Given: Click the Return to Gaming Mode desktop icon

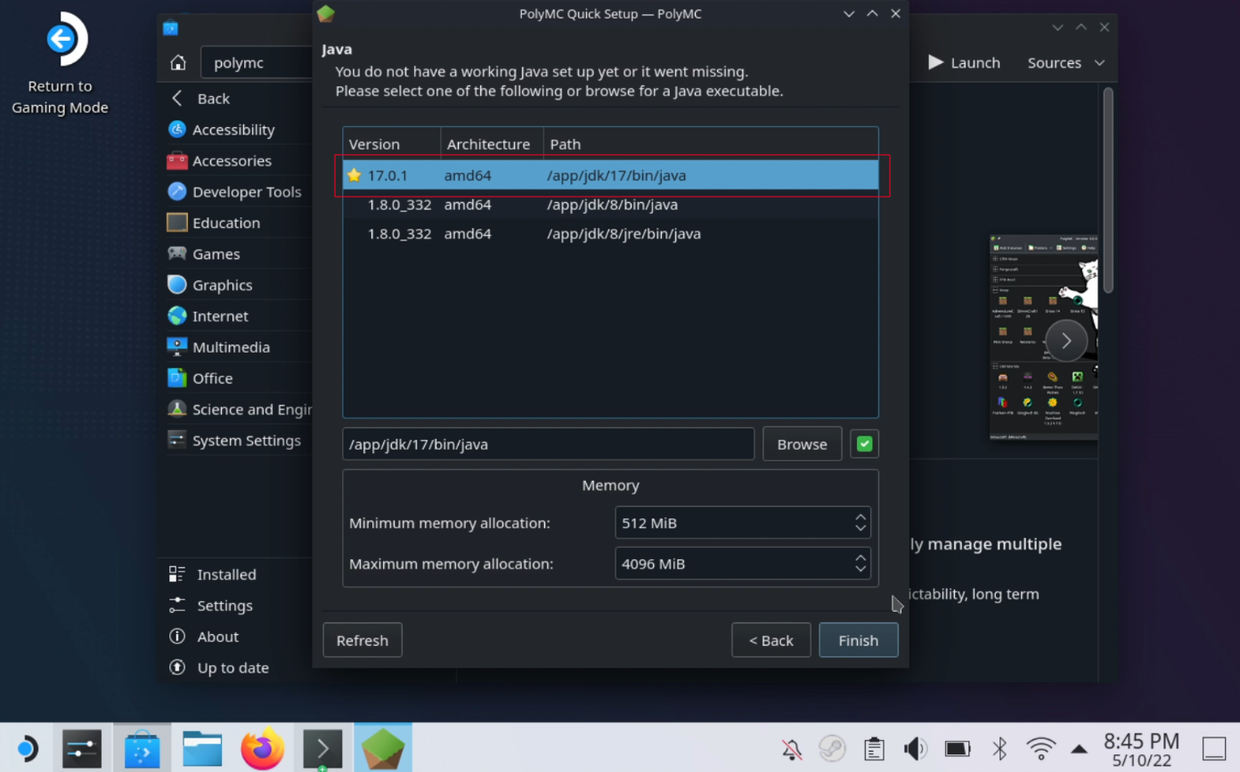Looking at the screenshot, I should click(x=60, y=63).
